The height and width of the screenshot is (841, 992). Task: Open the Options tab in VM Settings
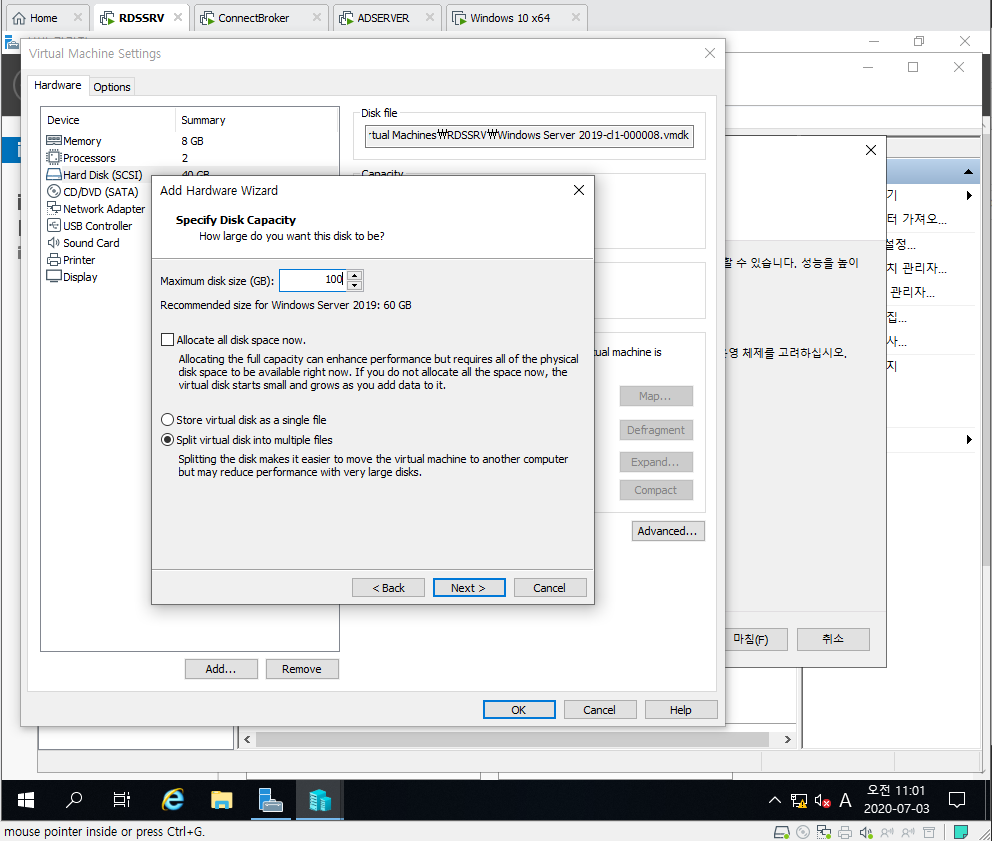coord(112,87)
